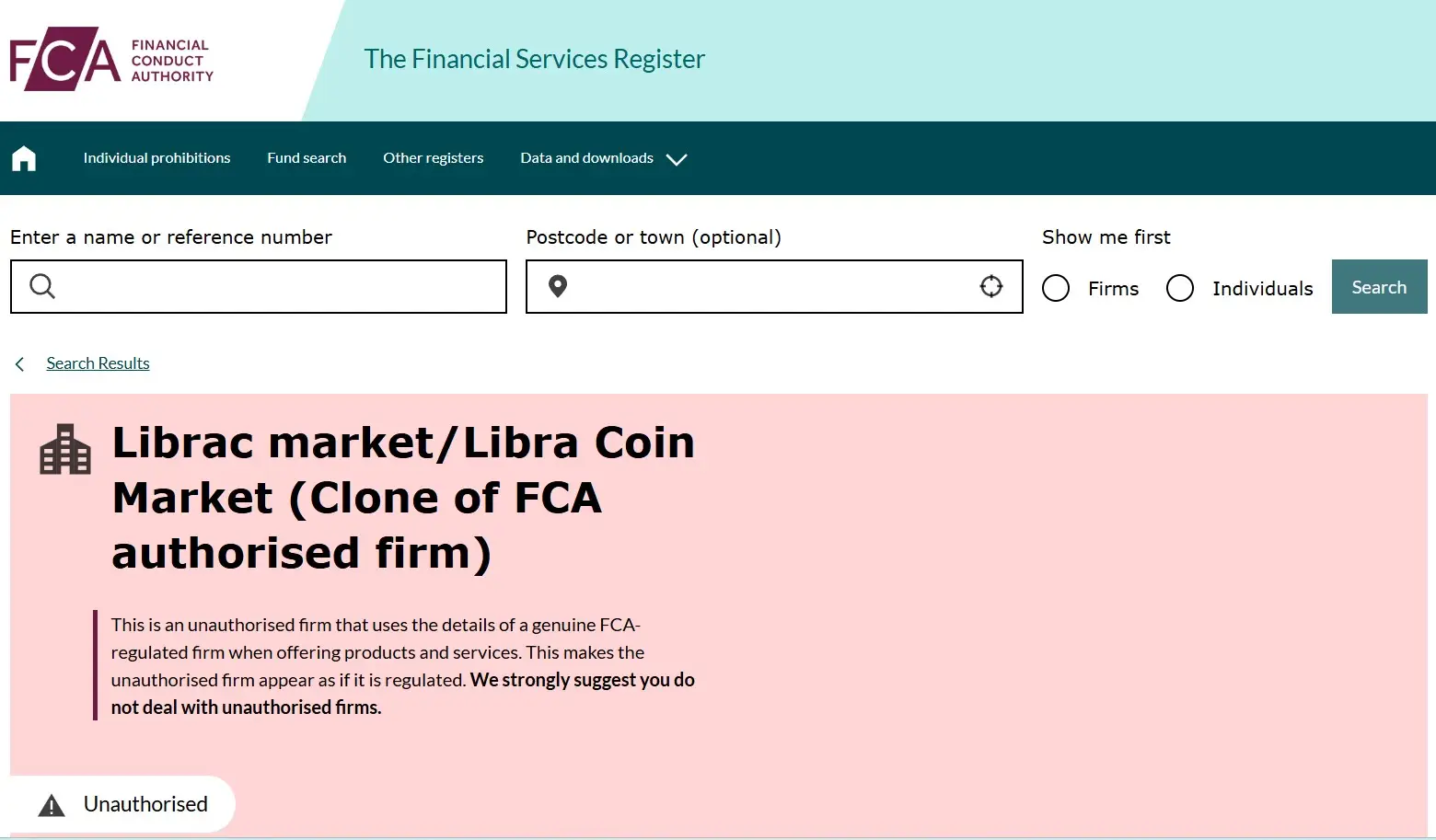Open the Individual prohibitions menu item

[156, 157]
